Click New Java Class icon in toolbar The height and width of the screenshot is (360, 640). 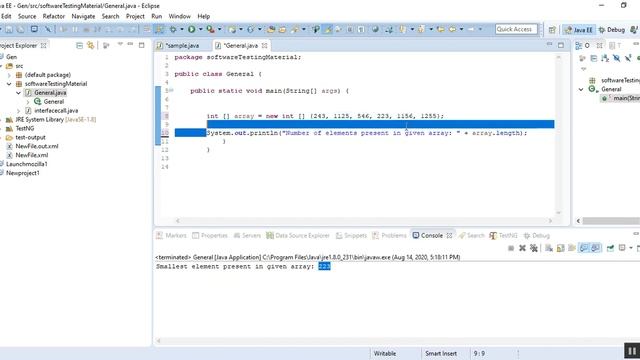[x=250, y=29]
